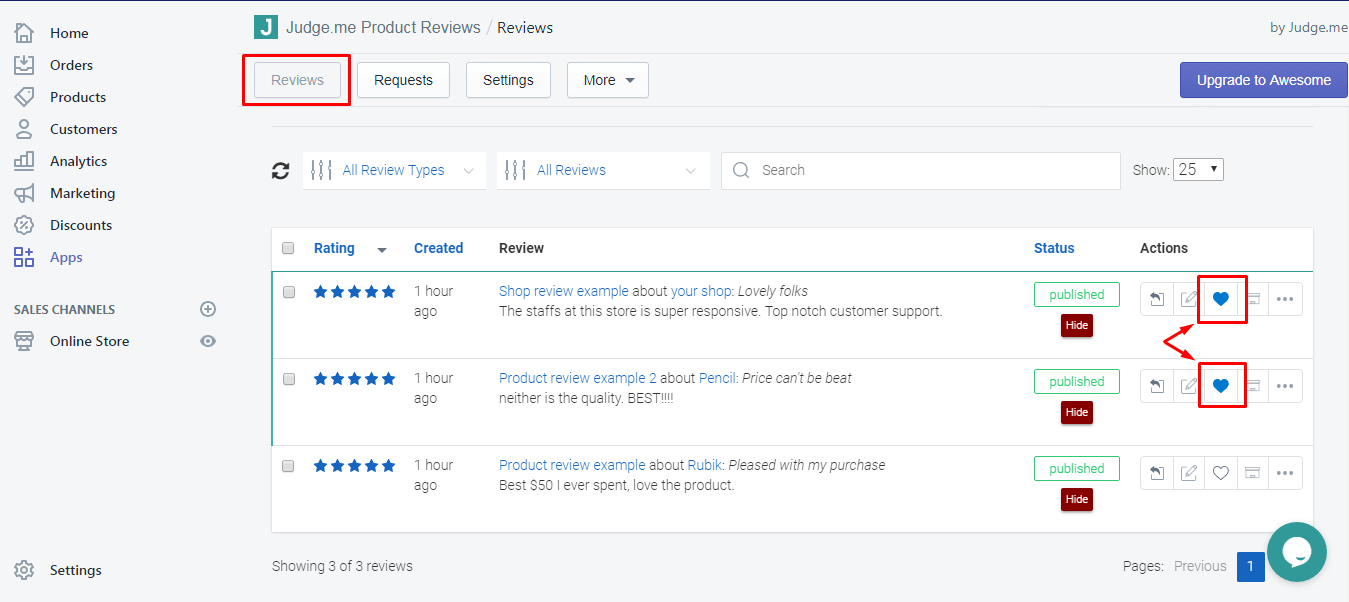Switch to the Requests tab
Viewport: 1349px width, 602px height.
pyautogui.click(x=404, y=80)
